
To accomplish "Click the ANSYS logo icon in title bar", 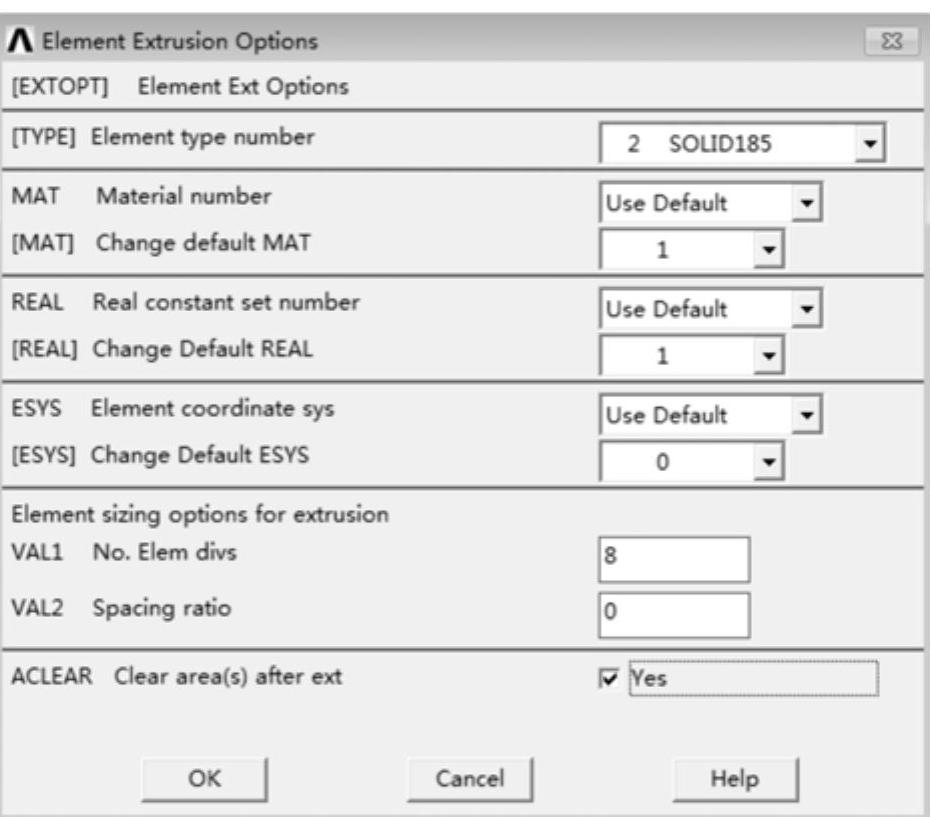I will [x=20, y=42].
